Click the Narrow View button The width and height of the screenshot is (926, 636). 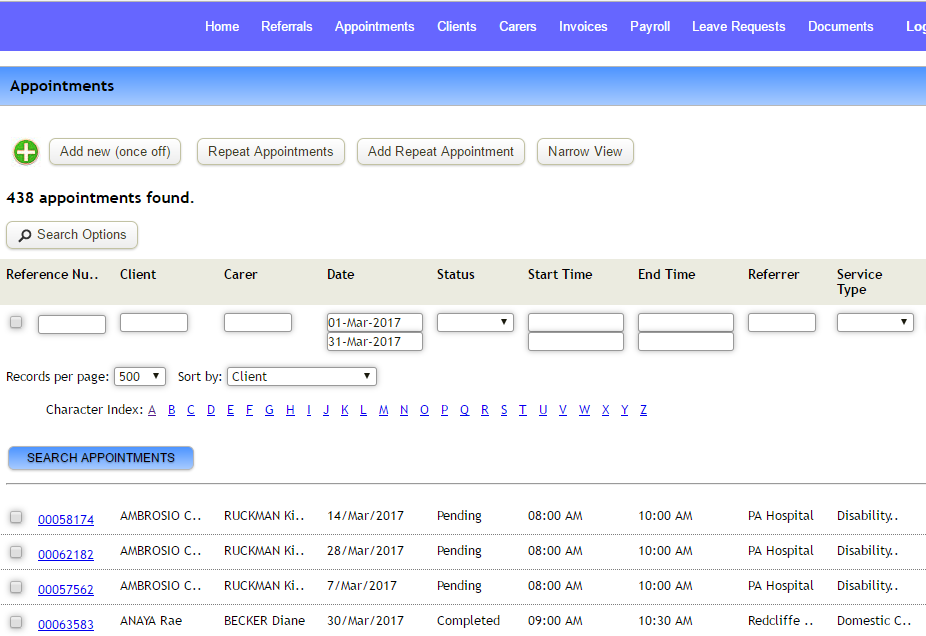pos(584,152)
